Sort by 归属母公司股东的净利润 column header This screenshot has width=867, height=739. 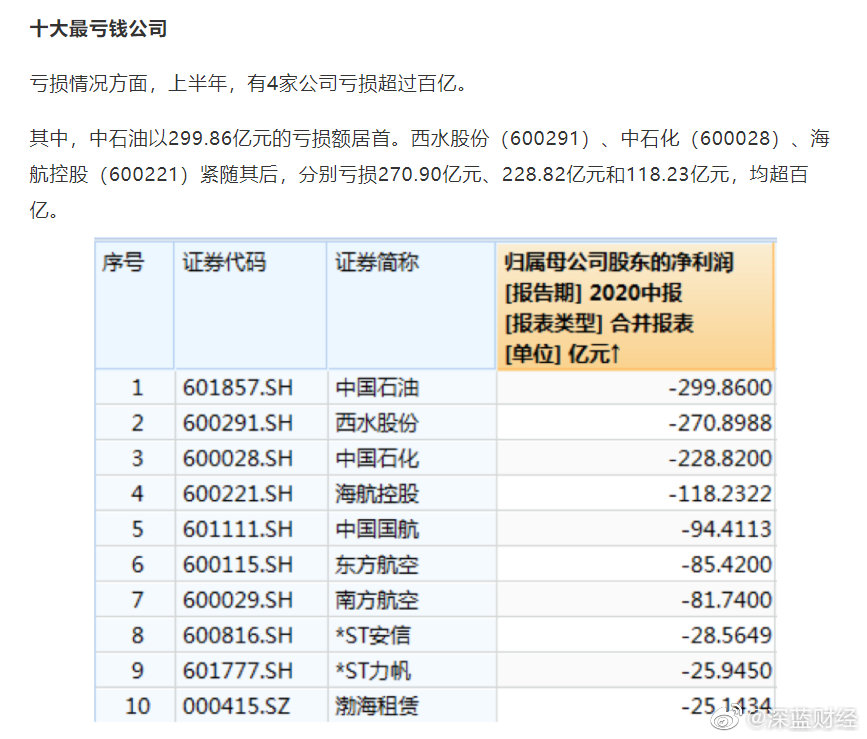click(635, 306)
